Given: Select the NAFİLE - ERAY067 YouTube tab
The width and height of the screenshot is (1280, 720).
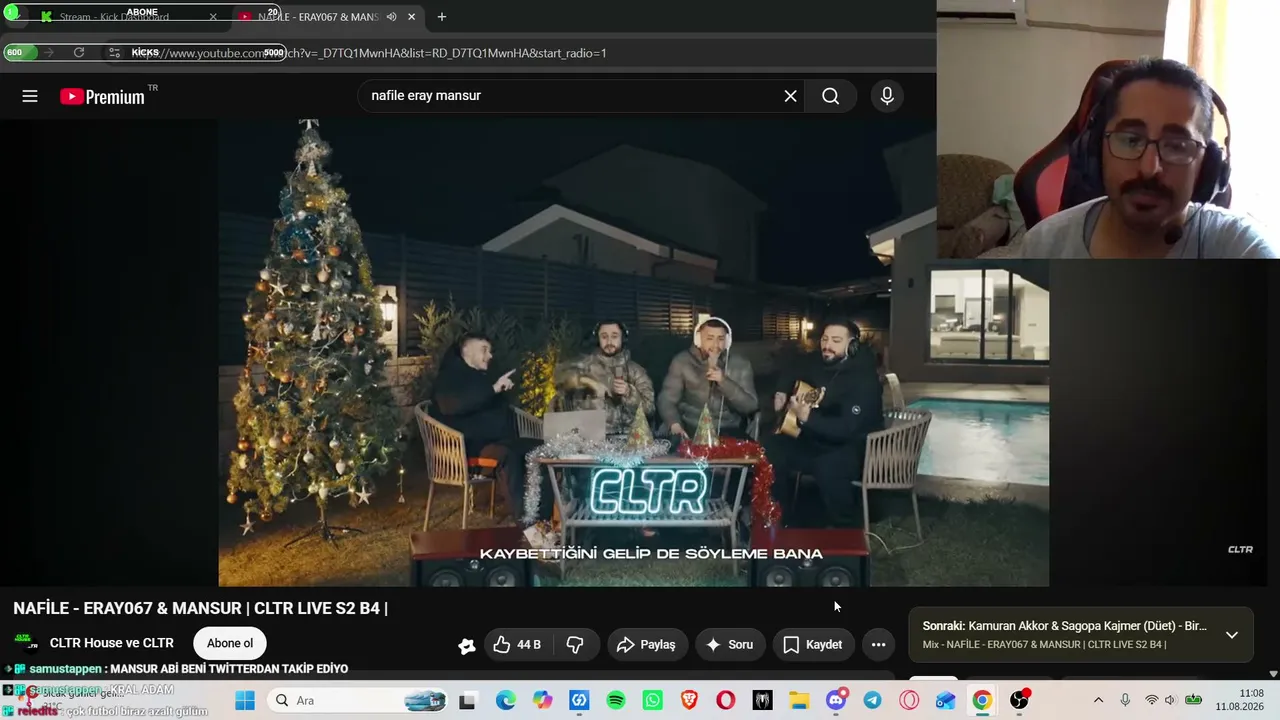Looking at the screenshot, I should (x=316, y=17).
